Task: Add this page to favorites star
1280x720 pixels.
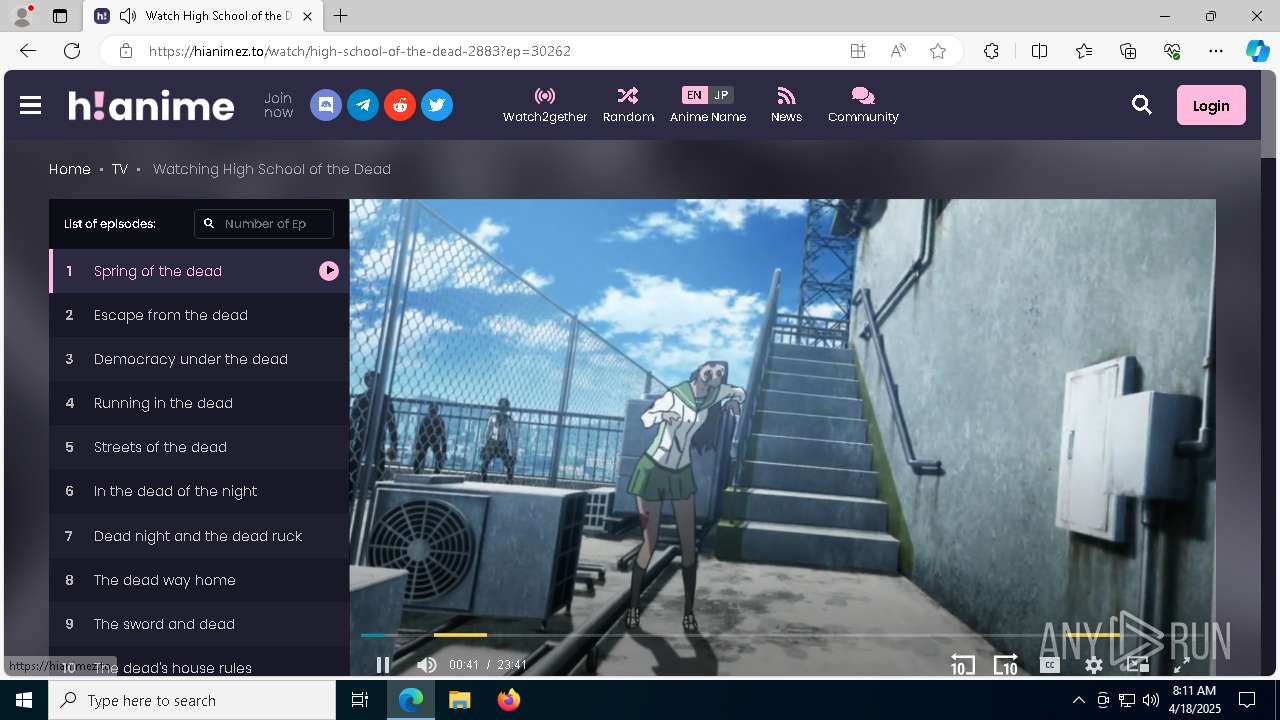Action: [938, 51]
